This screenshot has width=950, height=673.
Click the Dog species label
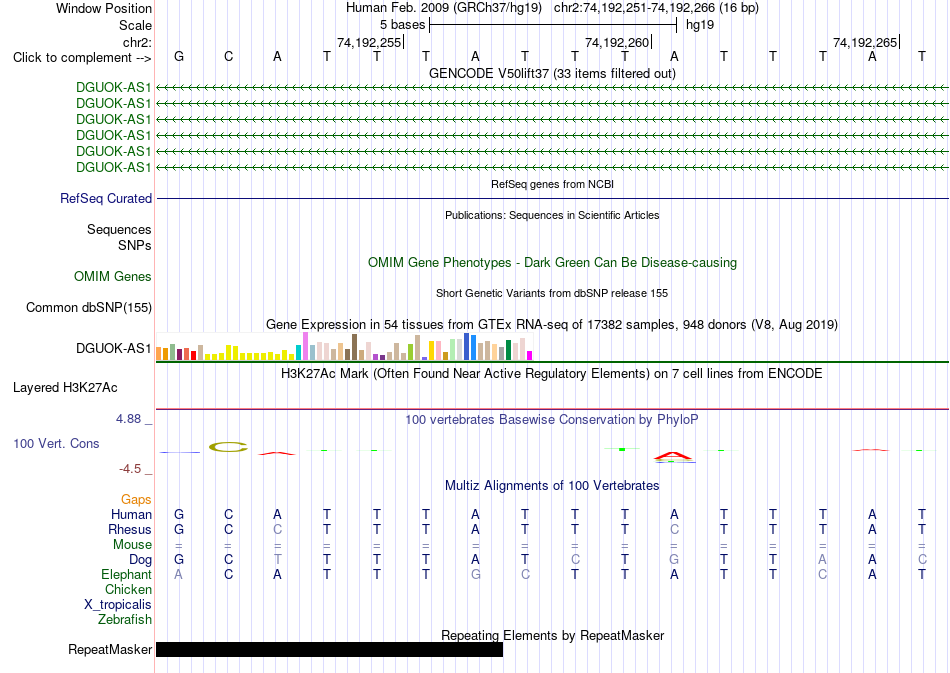(141, 560)
